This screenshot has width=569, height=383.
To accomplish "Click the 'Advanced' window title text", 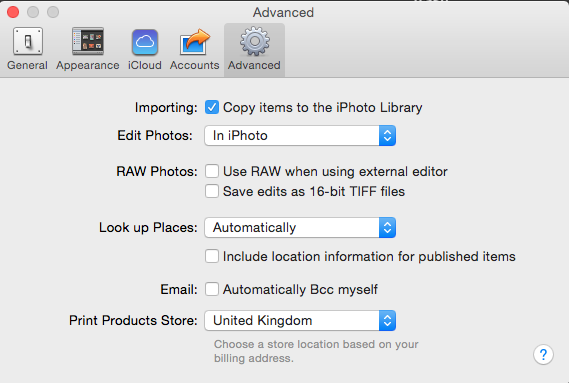I will pyautogui.click(x=283, y=12).
